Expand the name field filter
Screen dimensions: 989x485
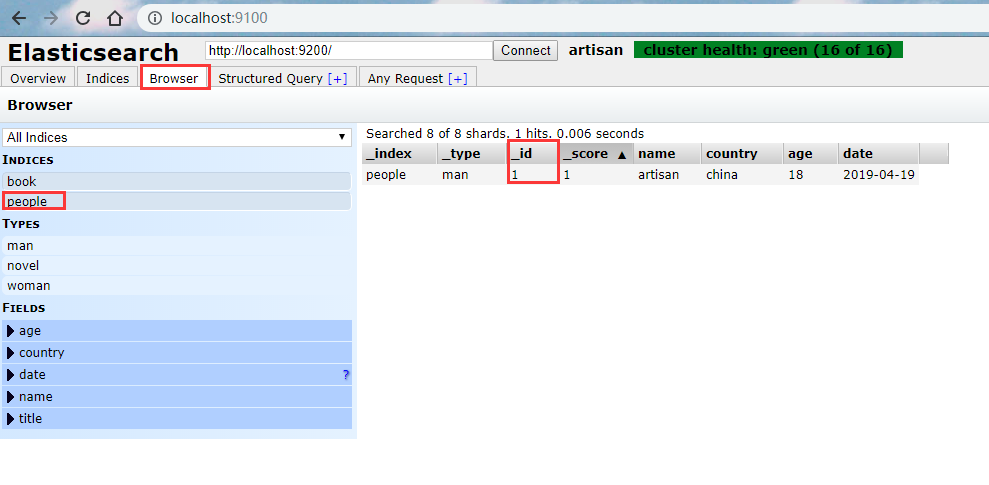click(x=177, y=397)
